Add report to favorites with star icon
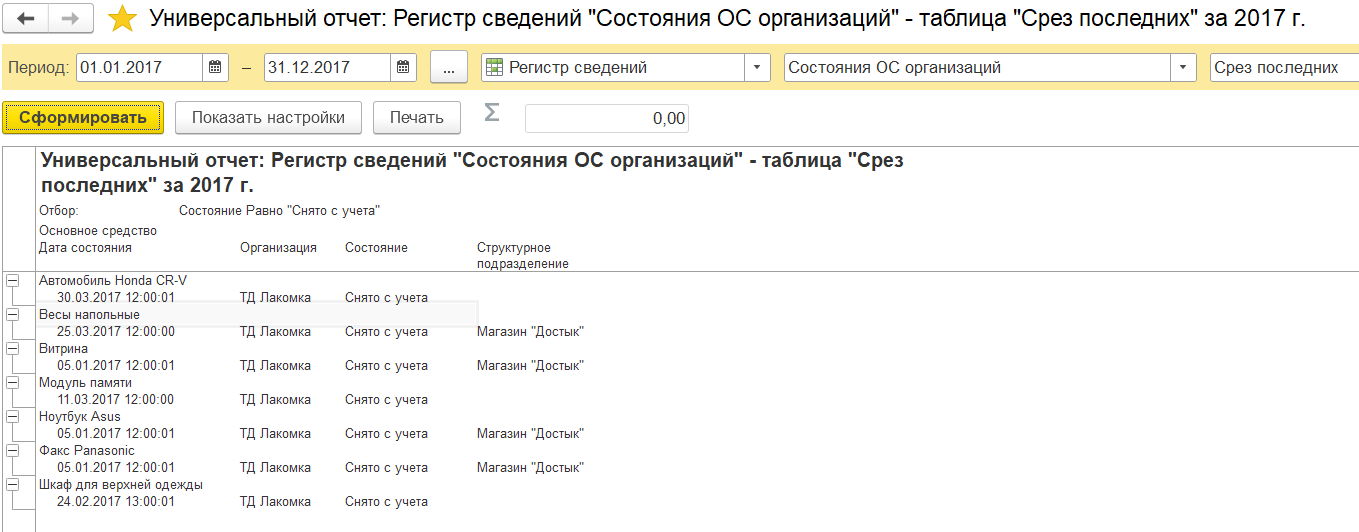The width and height of the screenshot is (1359, 532). pos(122,18)
